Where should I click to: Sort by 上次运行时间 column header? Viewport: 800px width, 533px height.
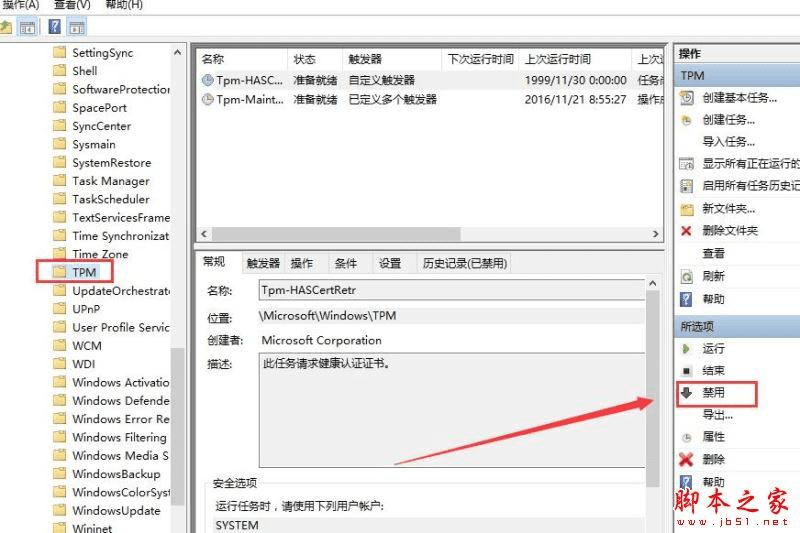click(576, 59)
